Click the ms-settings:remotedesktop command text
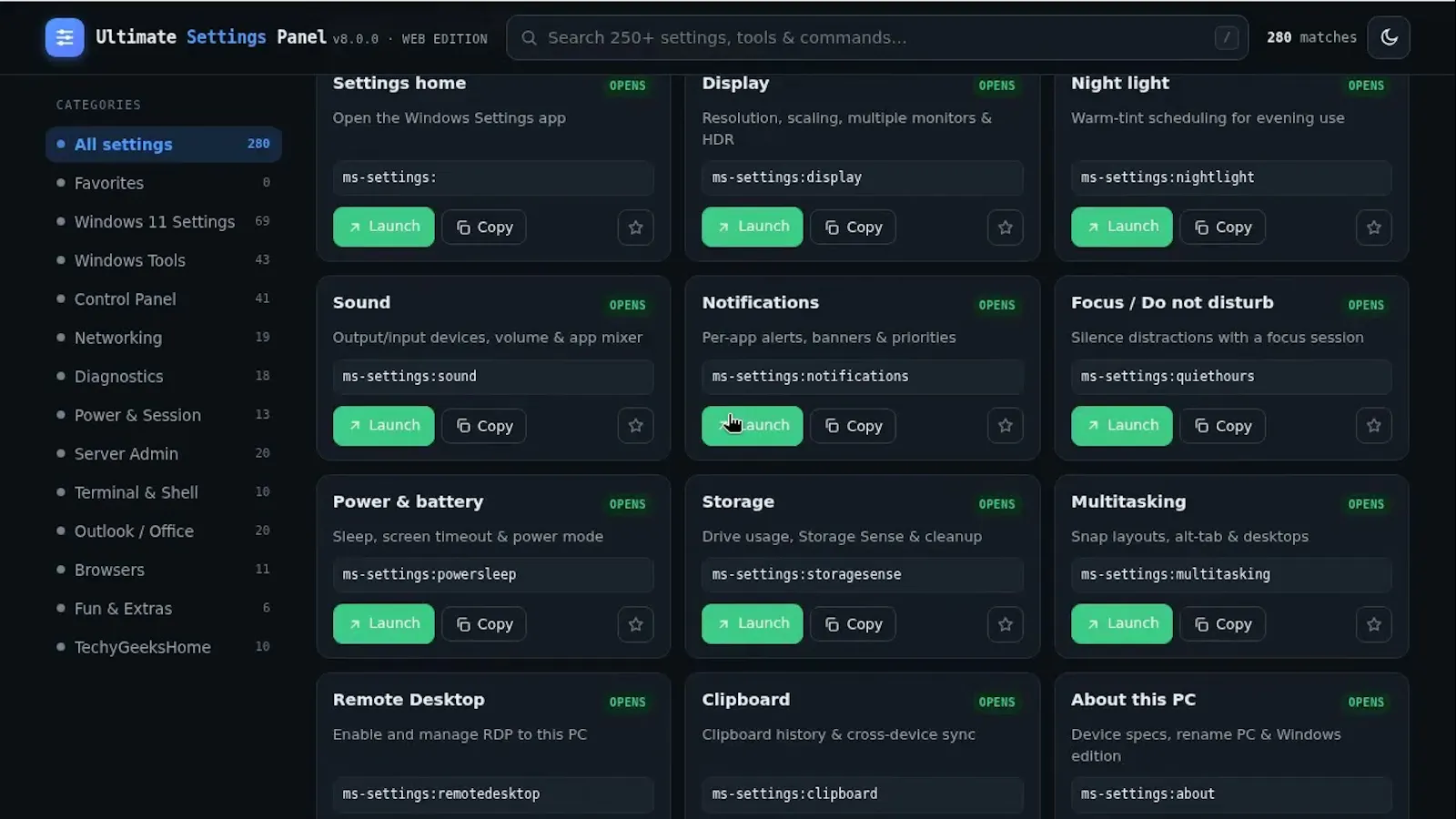The width and height of the screenshot is (1456, 819). [x=441, y=794]
